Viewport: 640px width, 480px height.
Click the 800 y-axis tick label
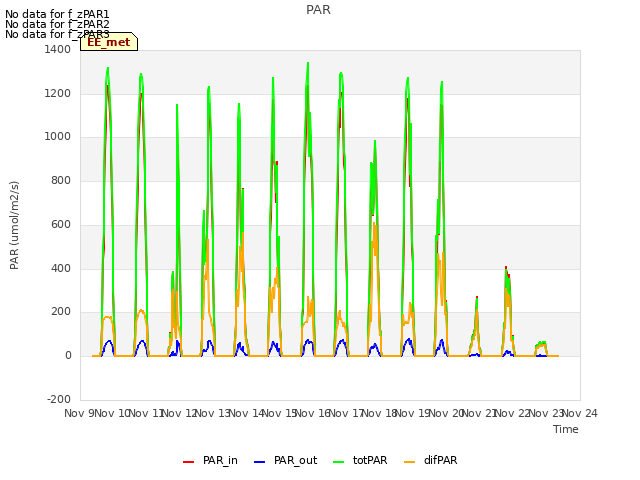(61, 181)
